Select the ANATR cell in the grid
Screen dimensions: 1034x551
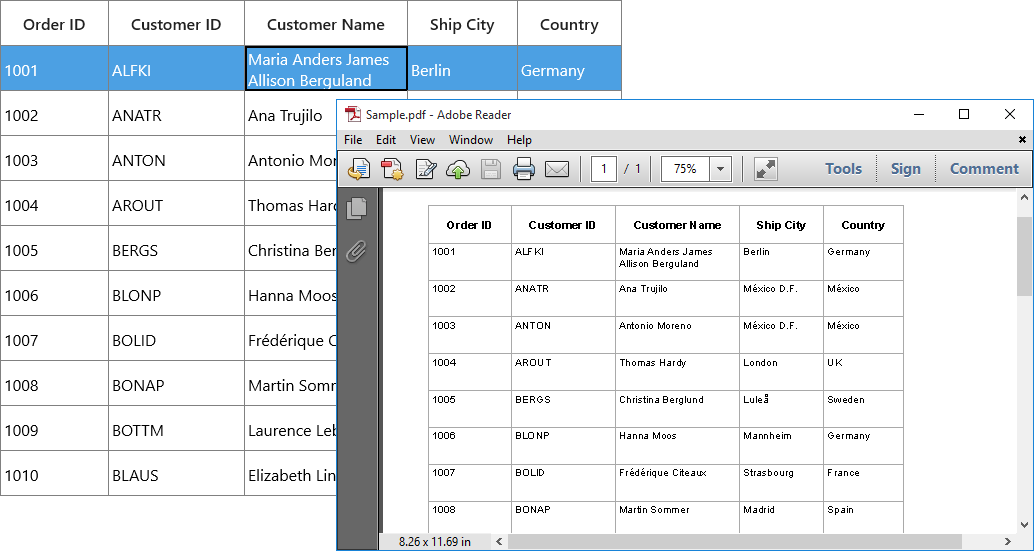(x=176, y=113)
